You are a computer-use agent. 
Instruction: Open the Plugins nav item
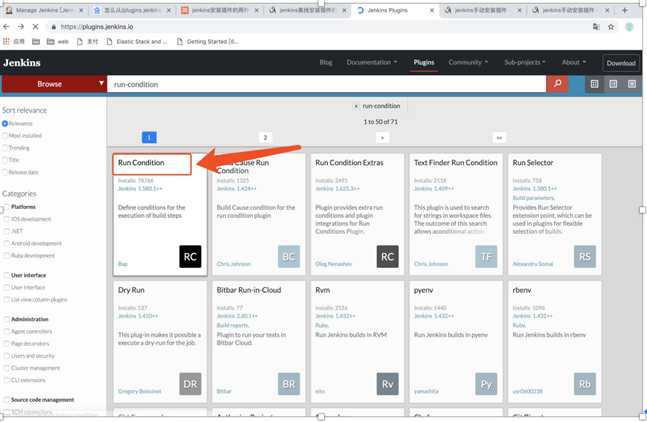[424, 62]
